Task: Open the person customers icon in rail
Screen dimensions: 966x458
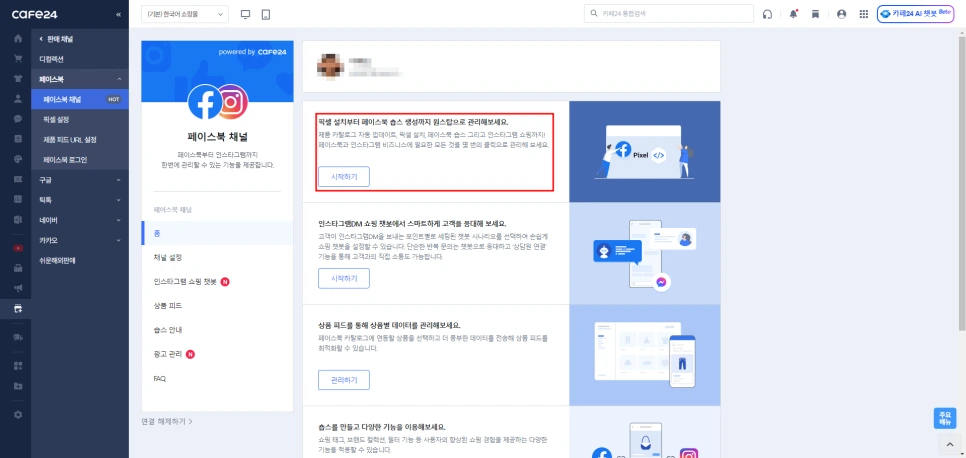Action: [18, 99]
